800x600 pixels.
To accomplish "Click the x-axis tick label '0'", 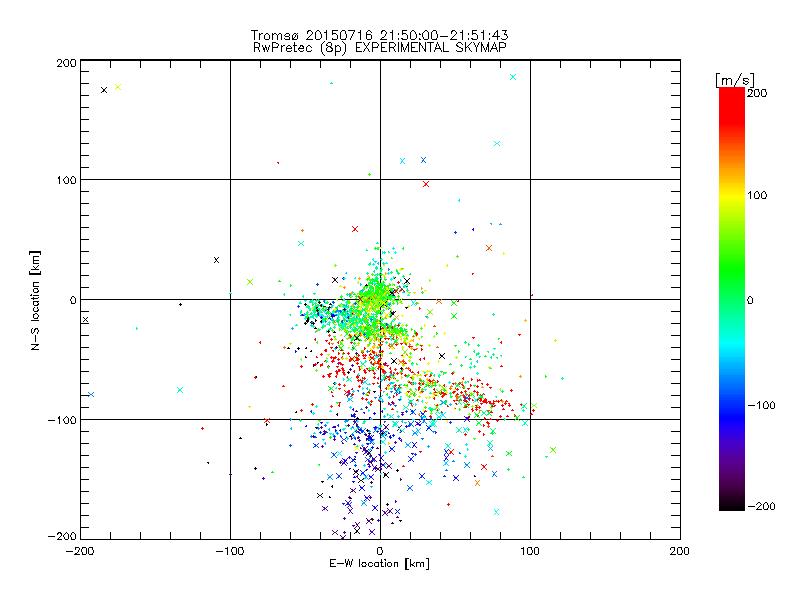I will [x=380, y=551].
